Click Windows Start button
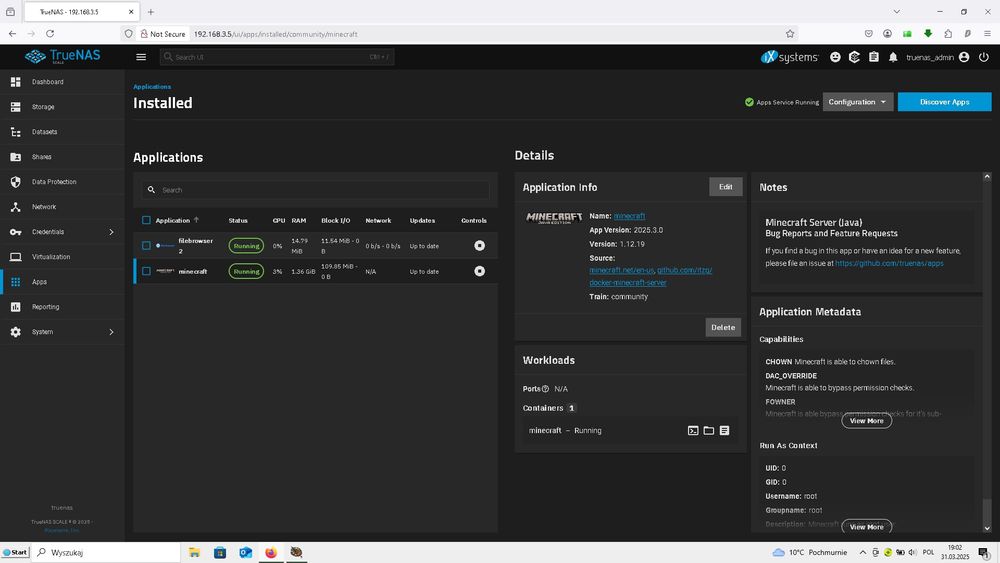1000x563 pixels. click(15, 552)
